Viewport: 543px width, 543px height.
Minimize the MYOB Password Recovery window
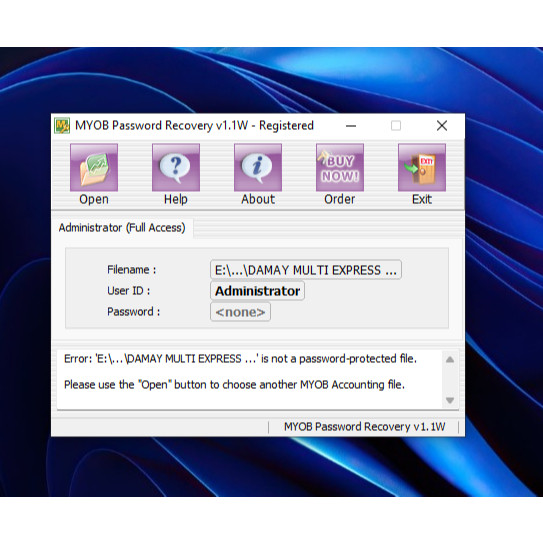351,126
